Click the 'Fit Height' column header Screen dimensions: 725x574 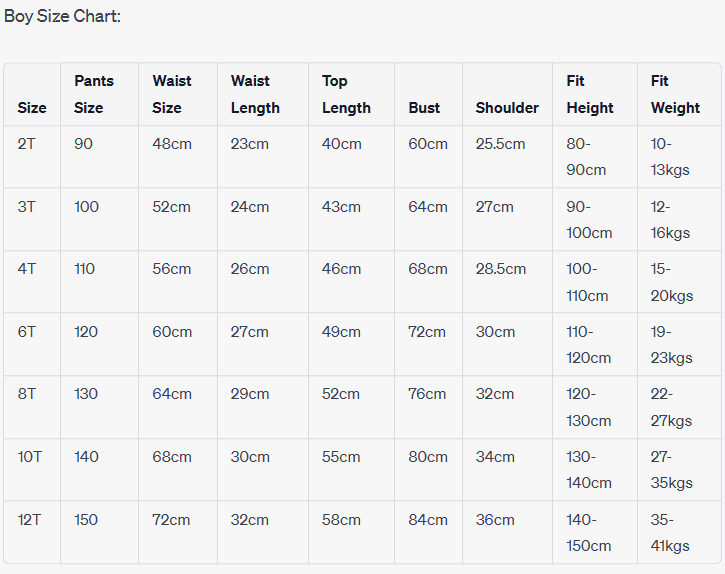pyautogui.click(x=590, y=94)
